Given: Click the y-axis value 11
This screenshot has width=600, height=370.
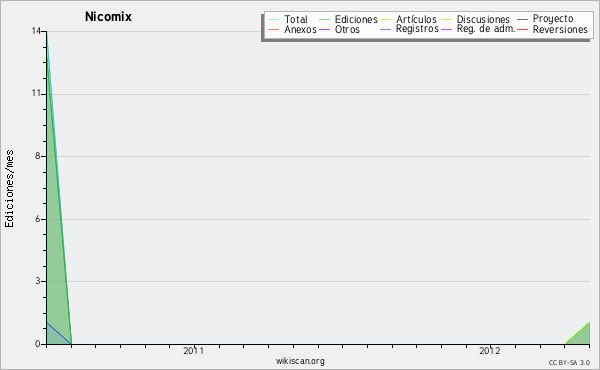Looking at the screenshot, I should tap(36, 93).
